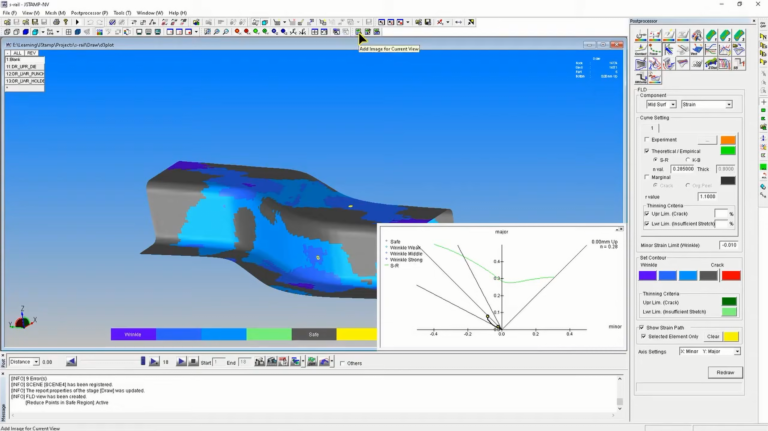The image size is (768, 431).
Task: Click the shopping cart icon in top toolbar
Action: pos(277,22)
